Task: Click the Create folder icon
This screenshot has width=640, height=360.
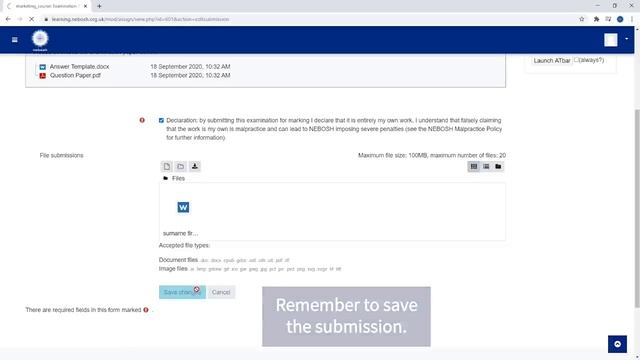Action: (180, 167)
